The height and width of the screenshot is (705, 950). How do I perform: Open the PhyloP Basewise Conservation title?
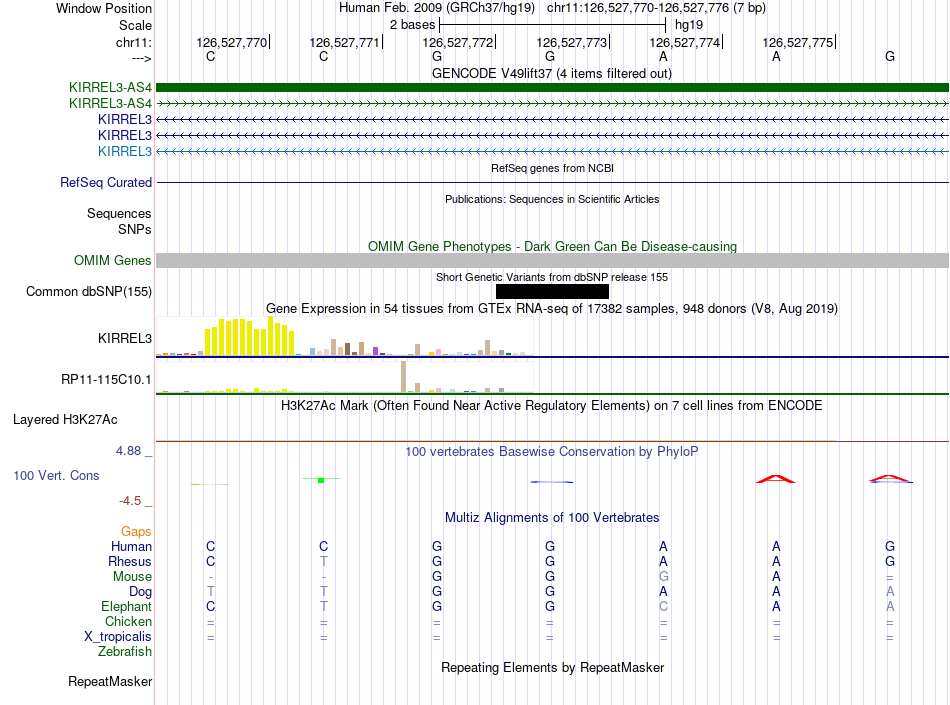coord(551,452)
